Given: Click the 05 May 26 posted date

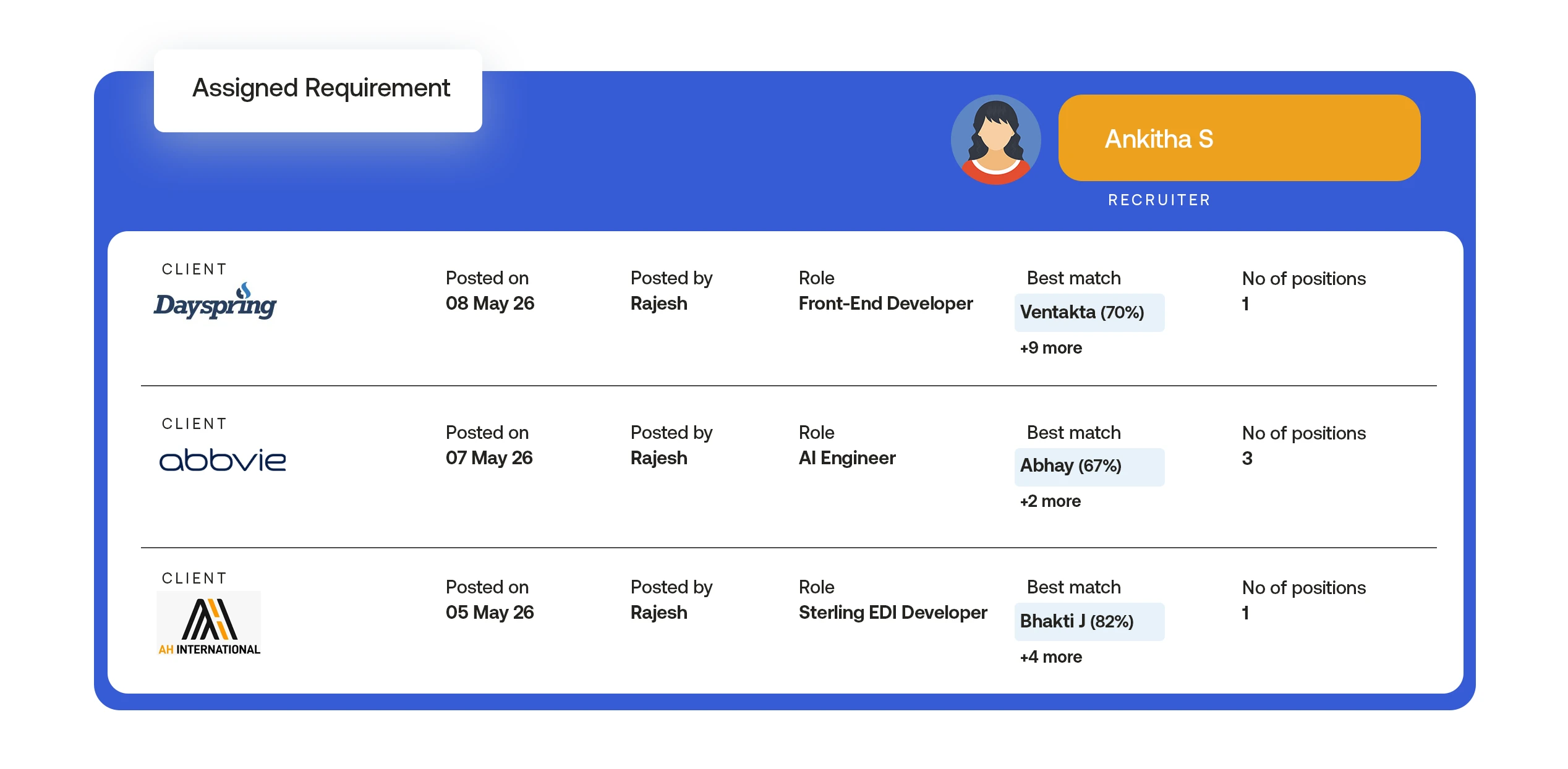Looking at the screenshot, I should [x=489, y=613].
